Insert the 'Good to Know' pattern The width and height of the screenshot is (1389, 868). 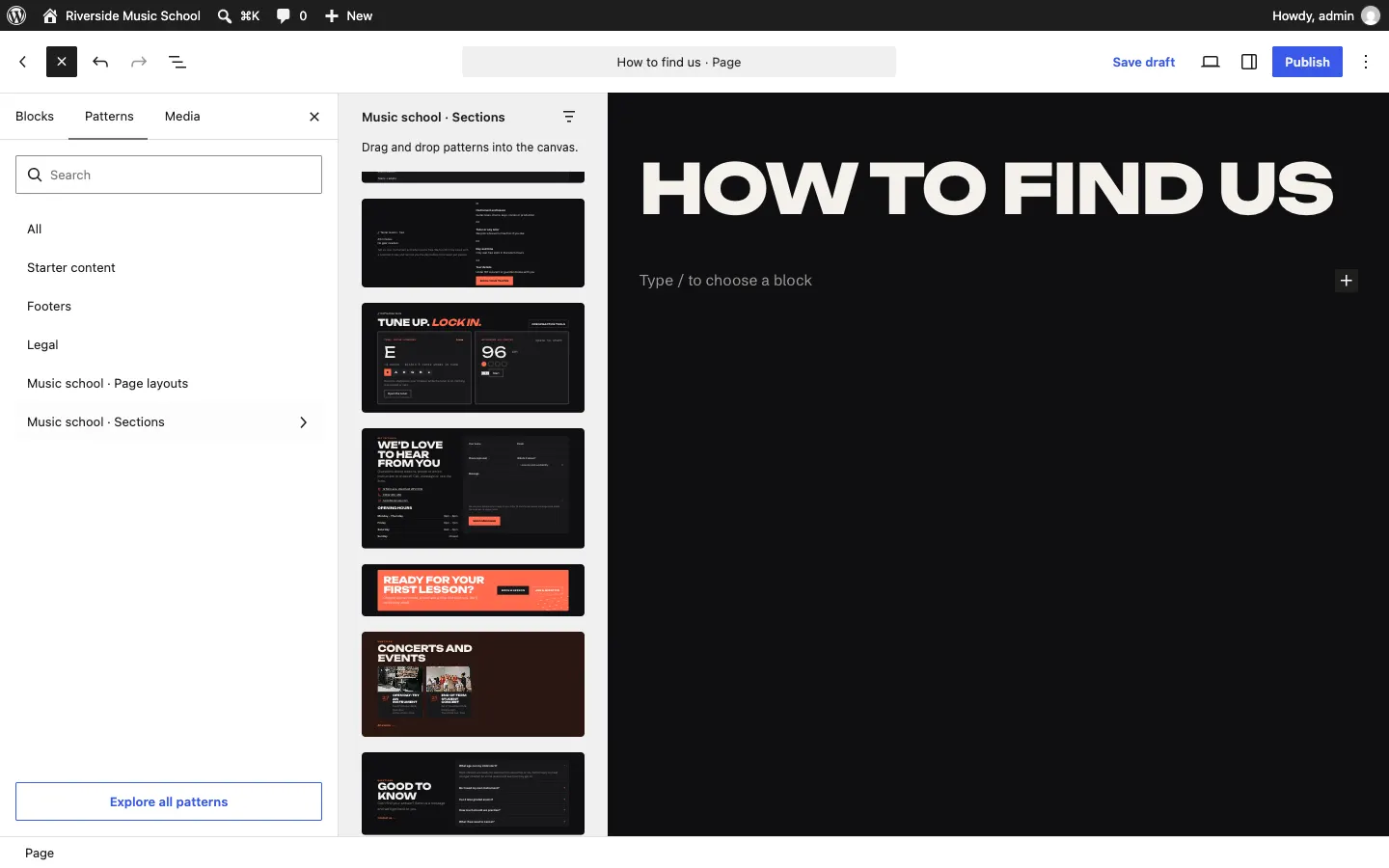[473, 794]
